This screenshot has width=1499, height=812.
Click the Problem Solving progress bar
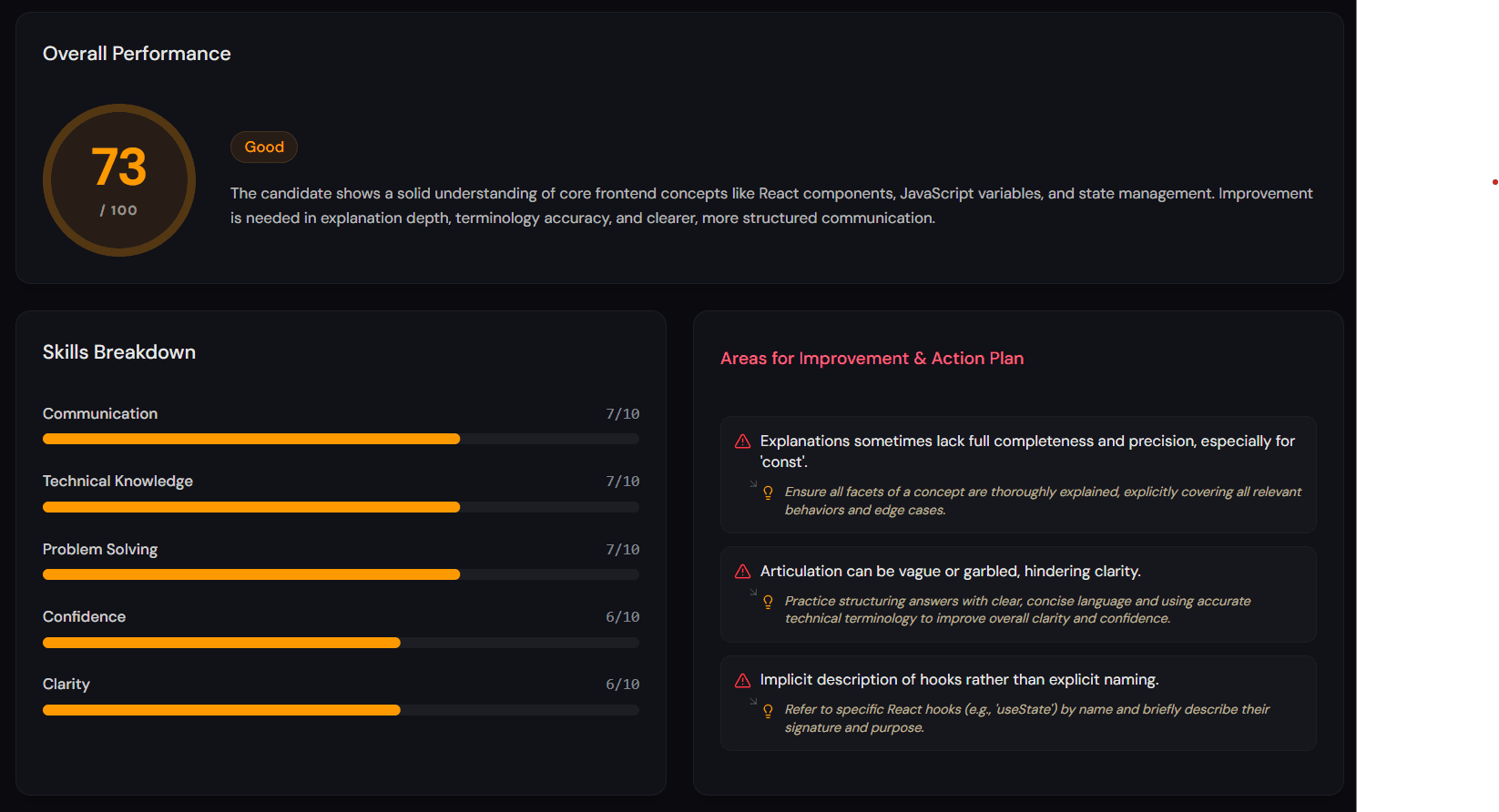(x=341, y=574)
